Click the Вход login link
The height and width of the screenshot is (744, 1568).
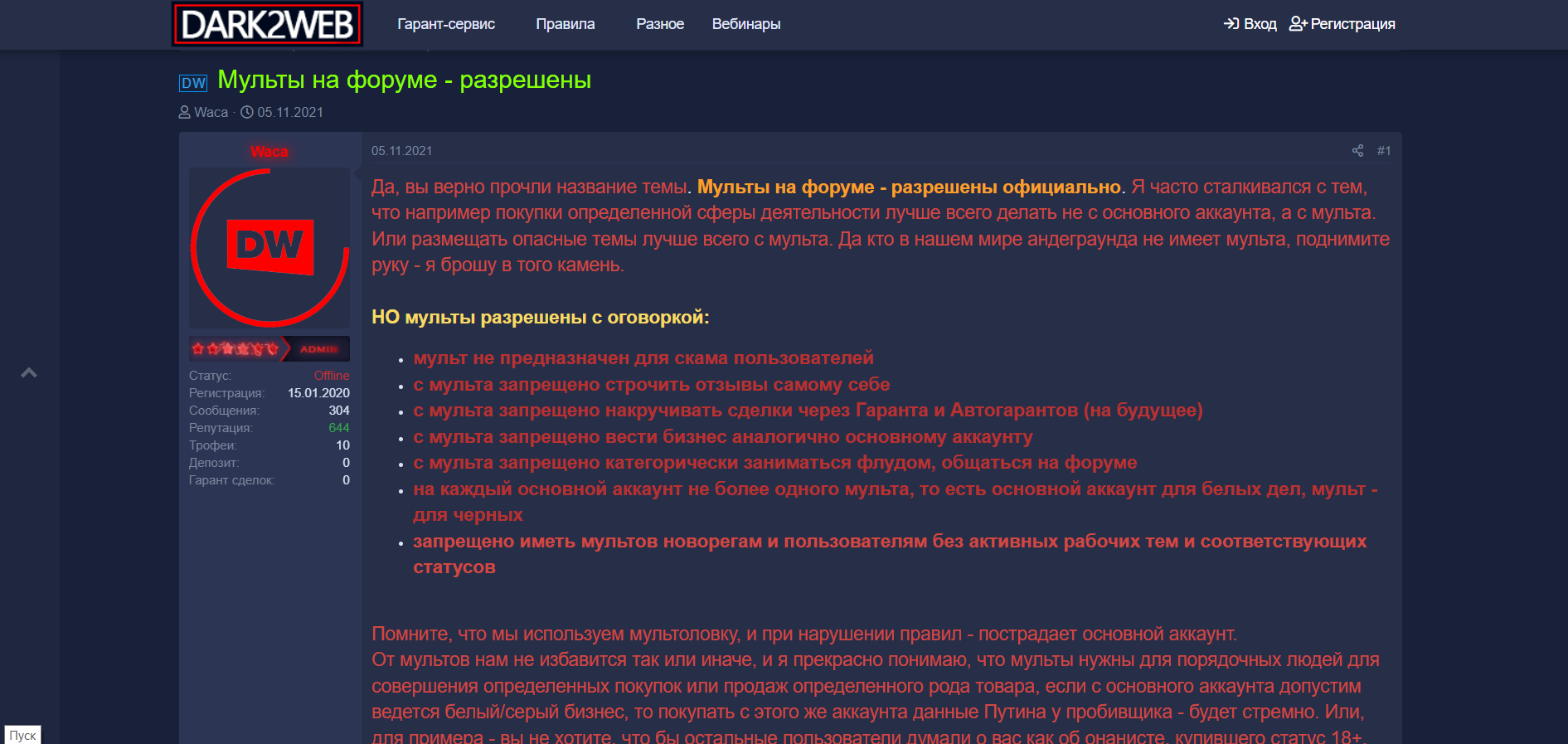[1250, 24]
